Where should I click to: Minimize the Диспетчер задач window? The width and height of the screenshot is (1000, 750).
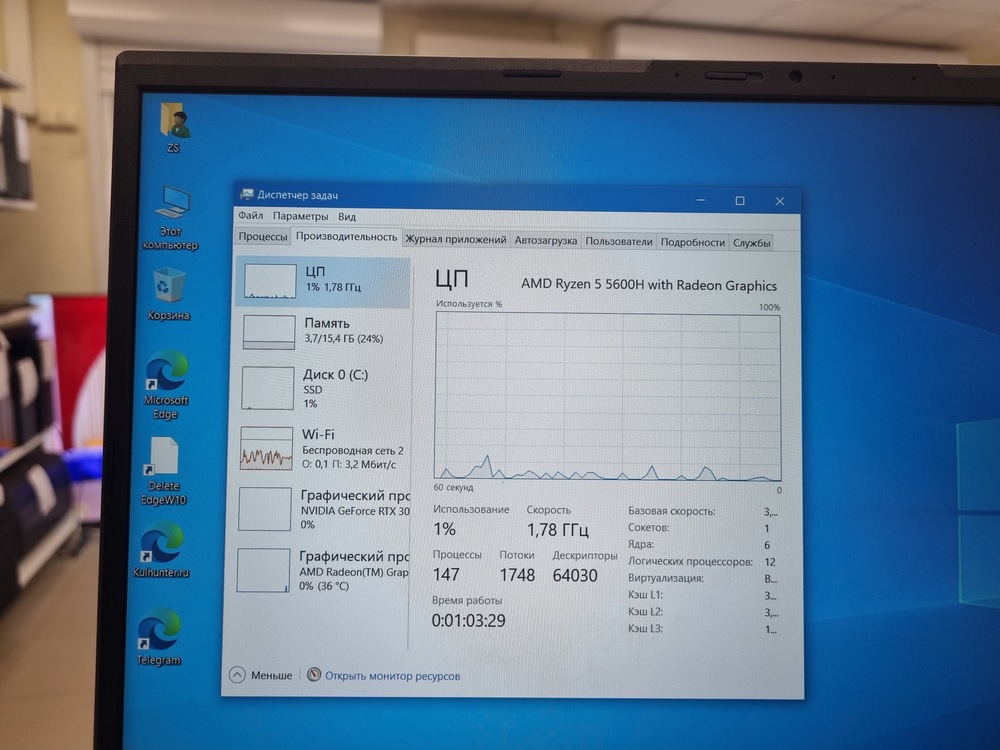point(701,200)
